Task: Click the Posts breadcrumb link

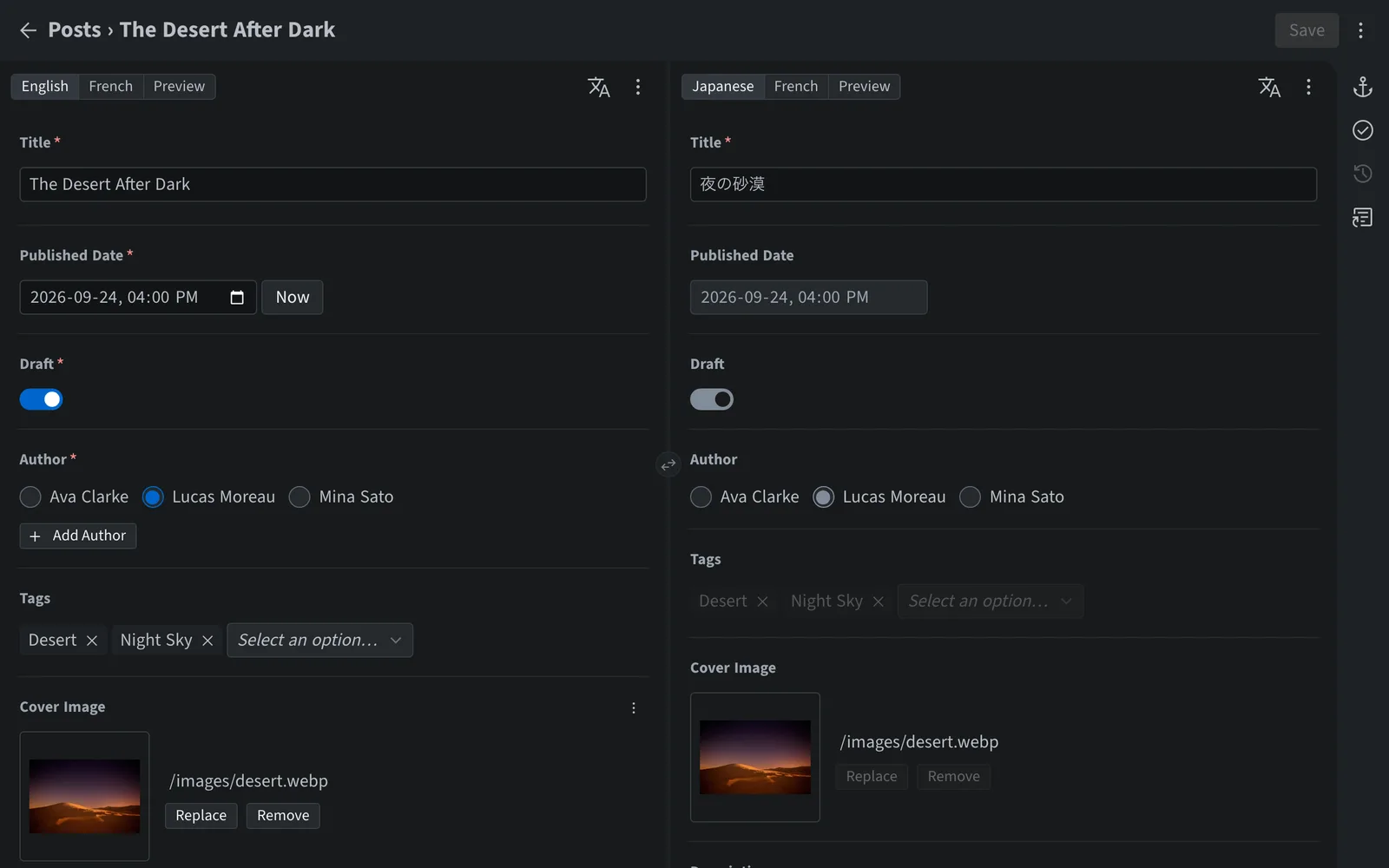Action: click(x=75, y=30)
